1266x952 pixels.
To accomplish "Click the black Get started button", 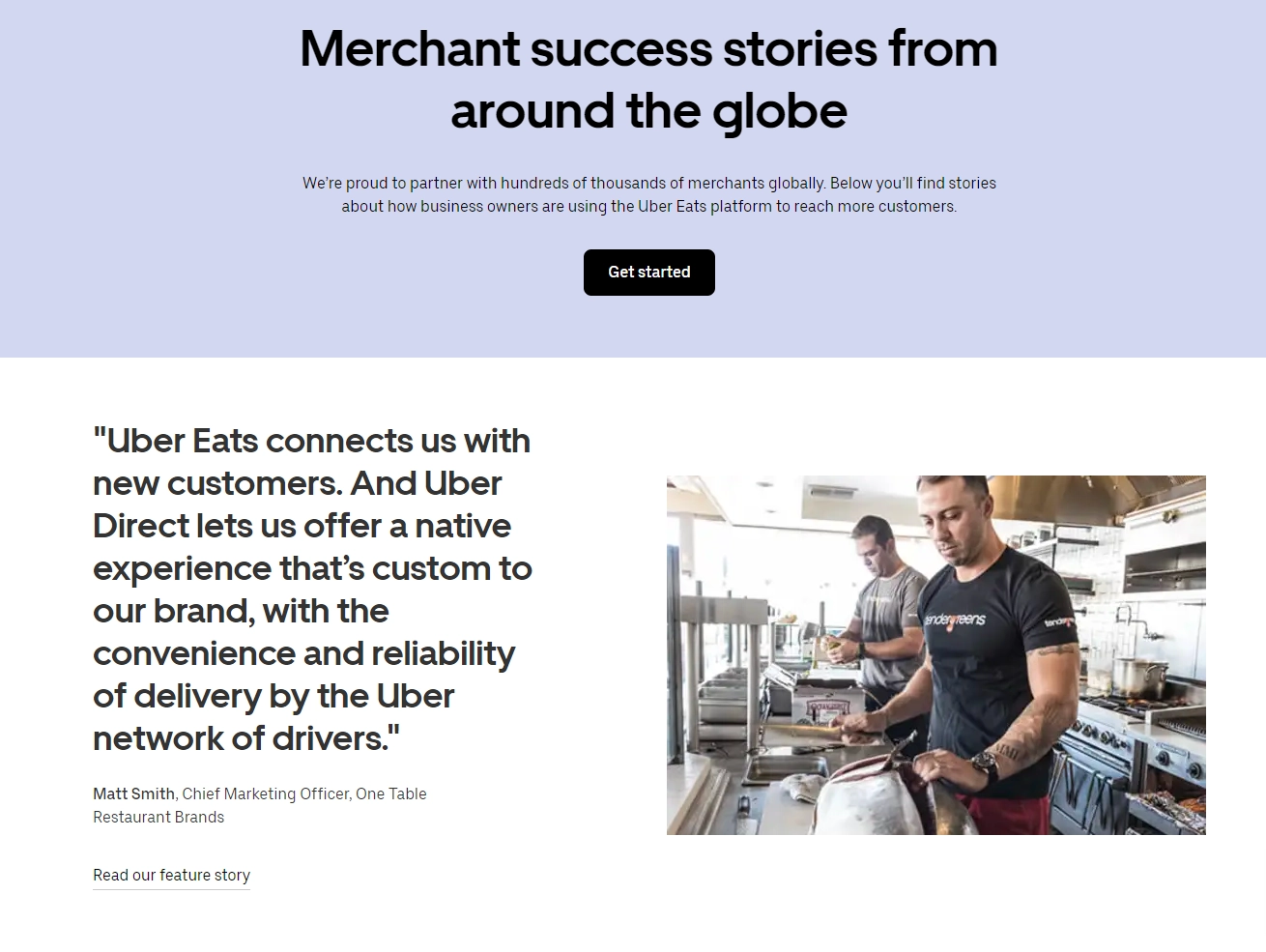I will pos(648,273).
